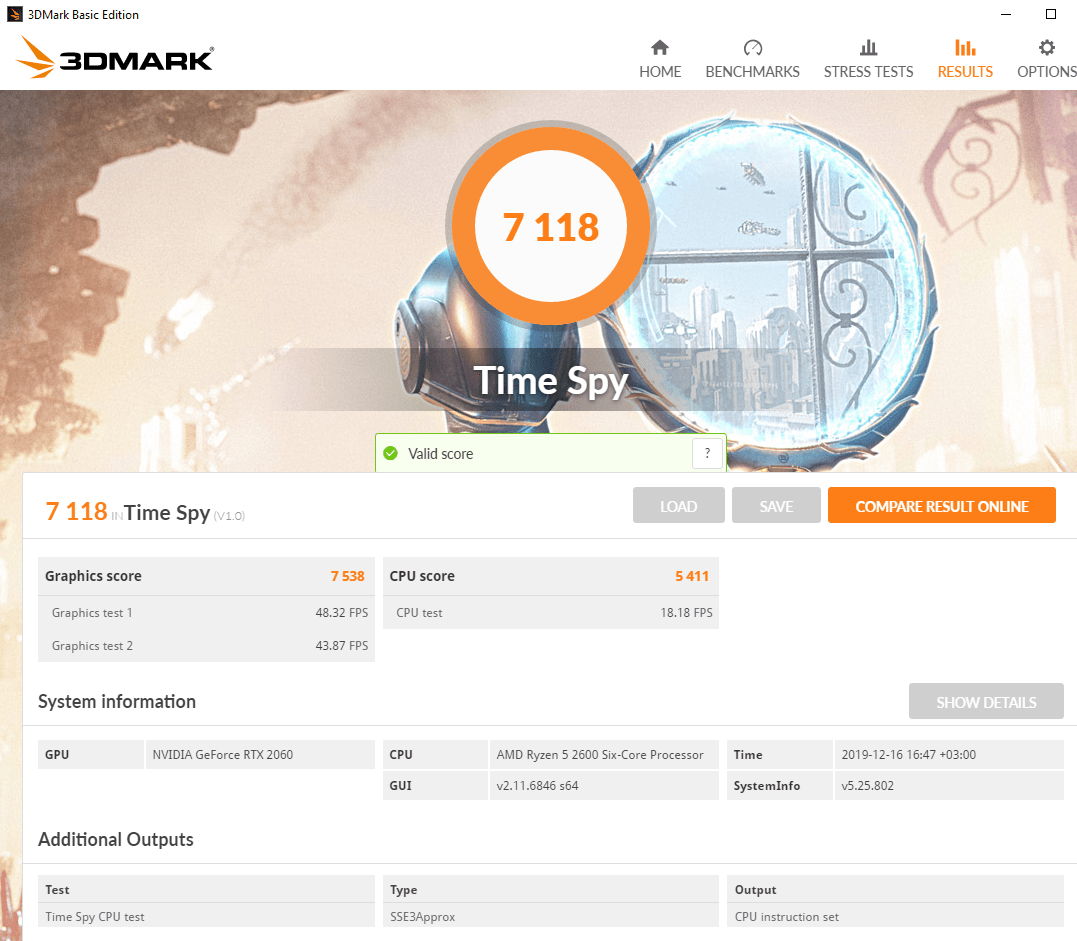
Task: Click 48.32 FPS value
Action: [341, 613]
